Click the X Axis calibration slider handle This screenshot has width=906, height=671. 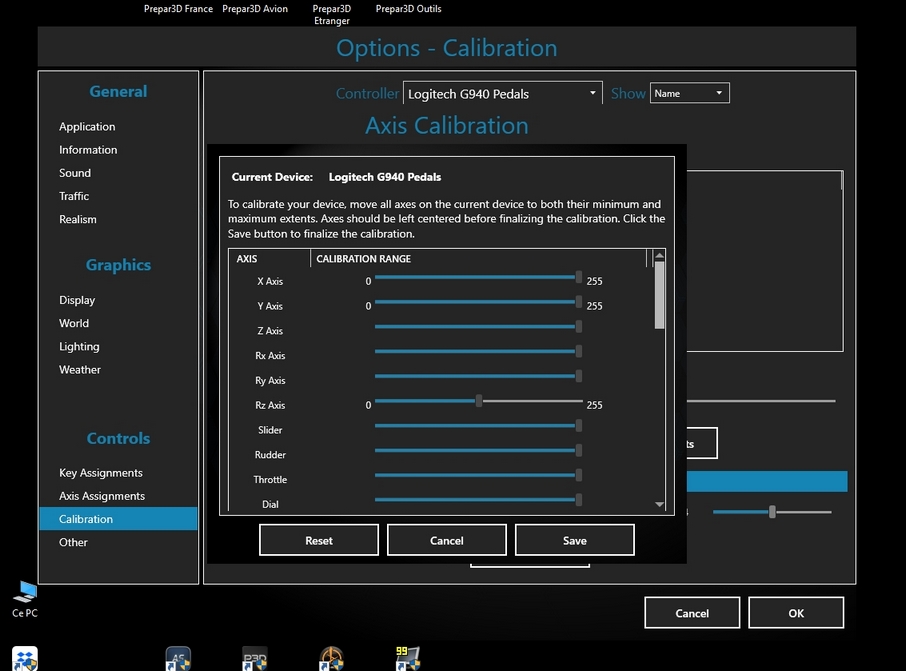click(x=578, y=277)
